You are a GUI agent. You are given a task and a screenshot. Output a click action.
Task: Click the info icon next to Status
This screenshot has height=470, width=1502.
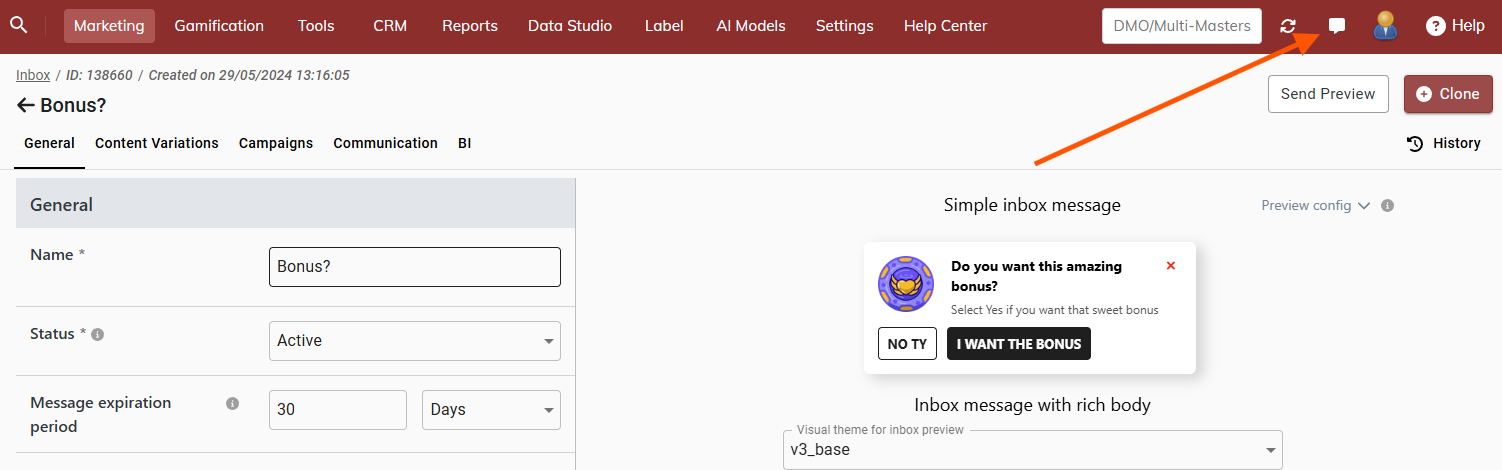98,335
